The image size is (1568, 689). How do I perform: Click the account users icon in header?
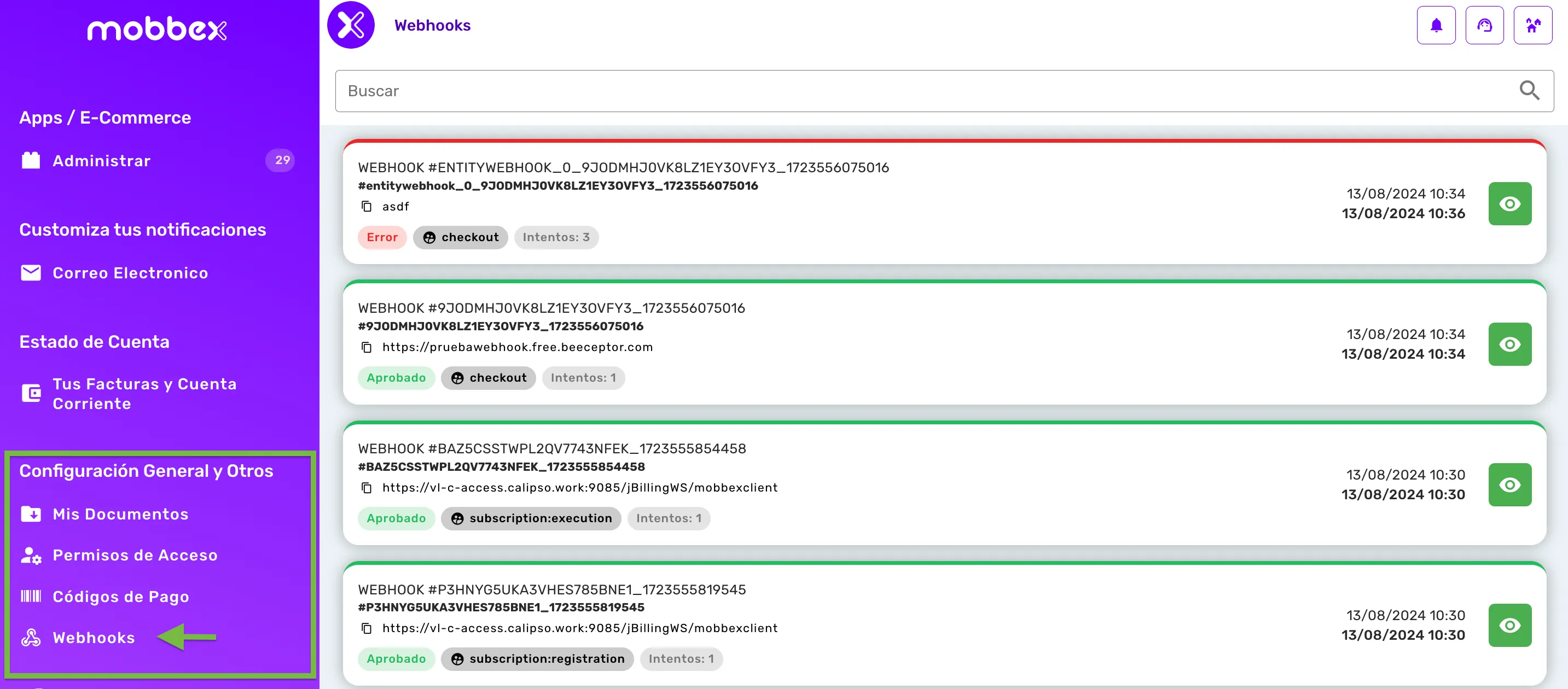pos(1532,25)
